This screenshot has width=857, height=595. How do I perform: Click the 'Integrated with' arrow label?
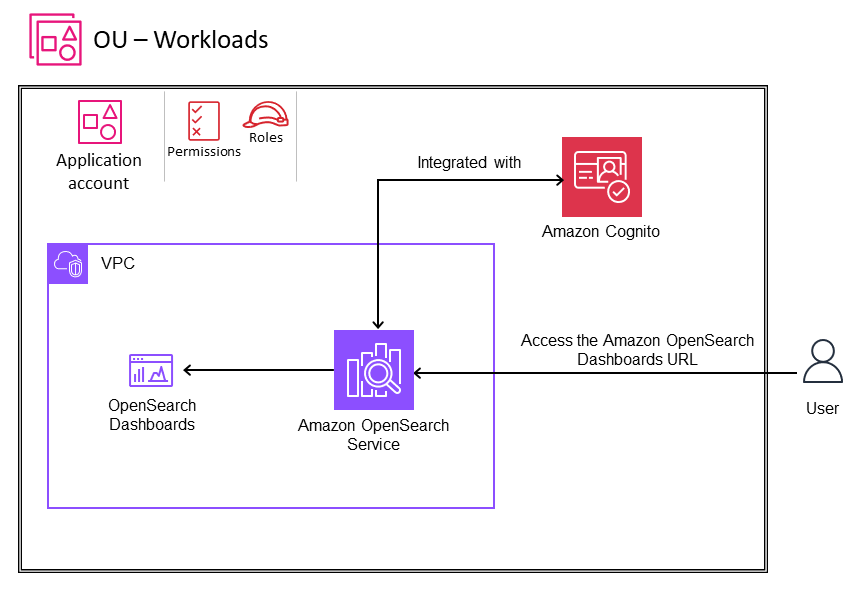click(x=469, y=162)
